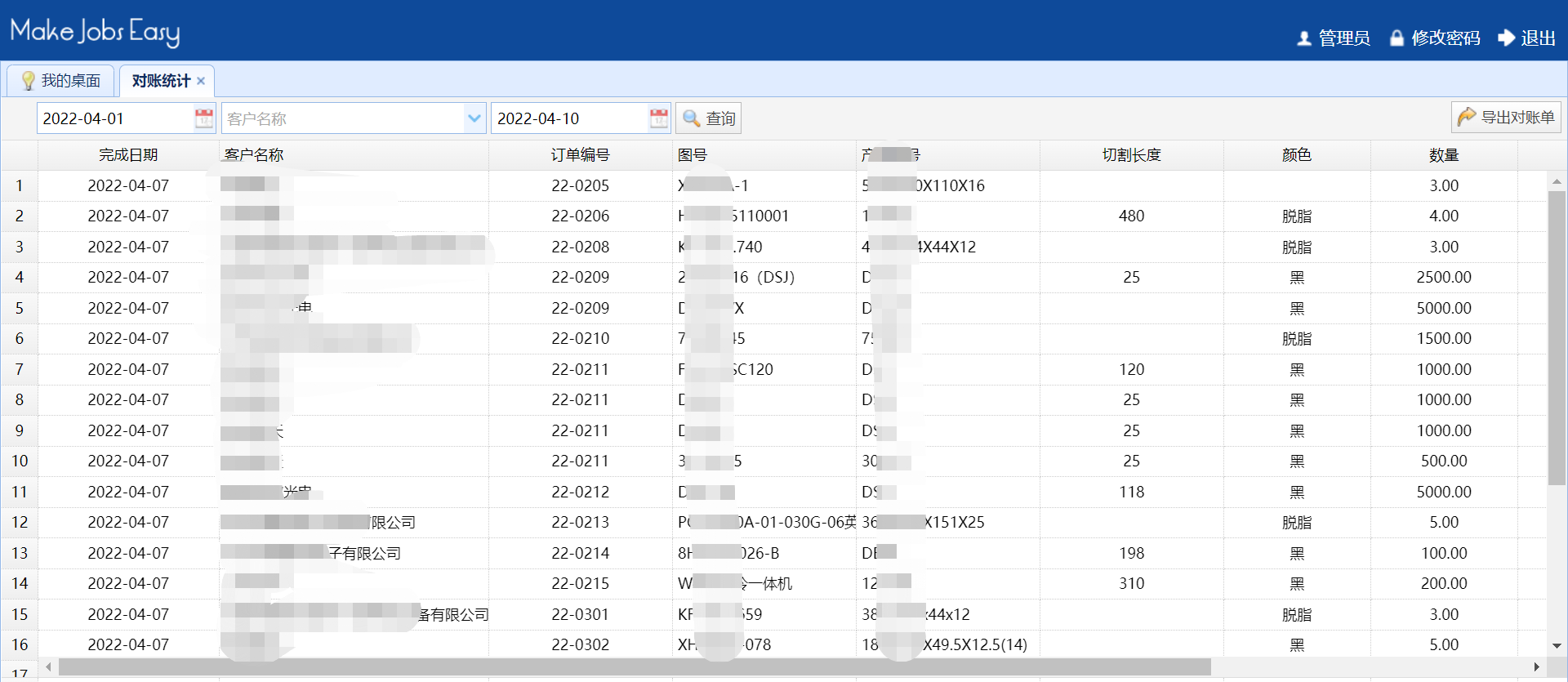Click the 数量 column header
This screenshot has width=1568, height=682.
(x=1443, y=155)
